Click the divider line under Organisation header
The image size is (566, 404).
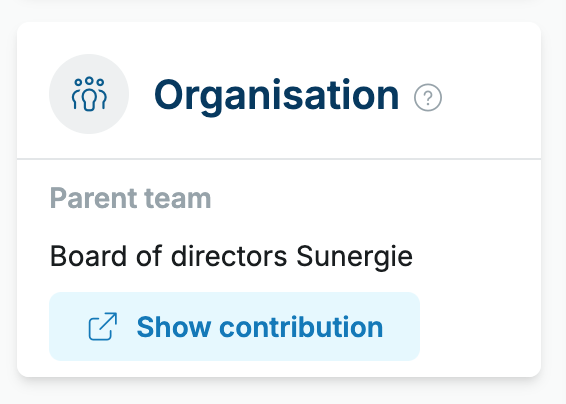[279, 158]
